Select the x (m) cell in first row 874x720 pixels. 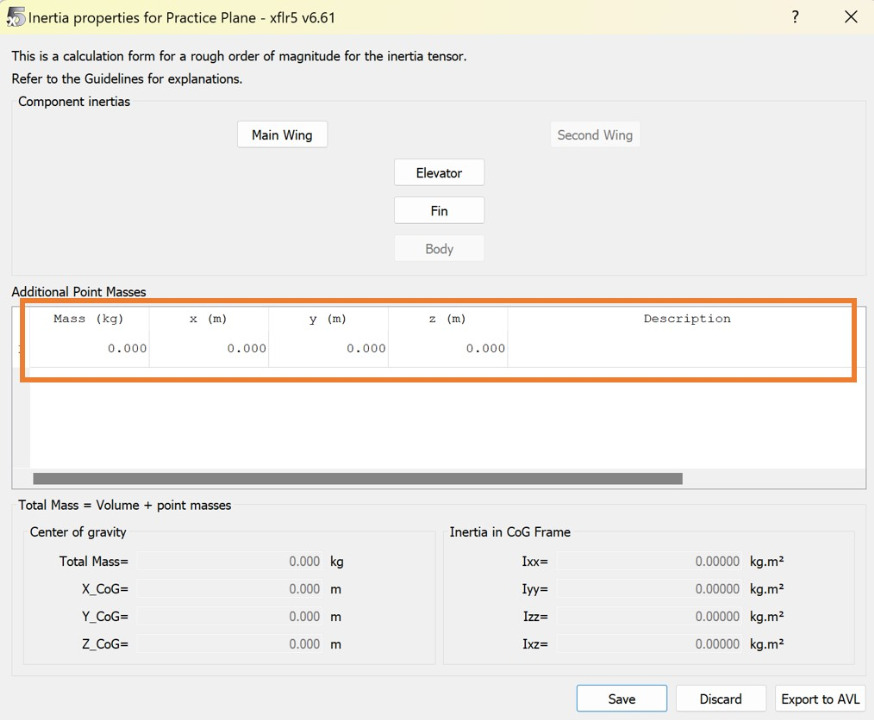coord(209,349)
